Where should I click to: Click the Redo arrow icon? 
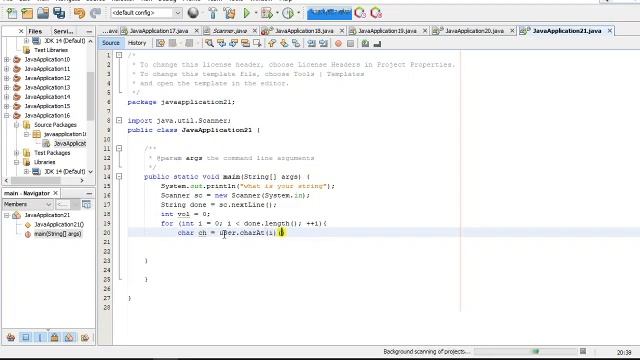tap(96, 13)
